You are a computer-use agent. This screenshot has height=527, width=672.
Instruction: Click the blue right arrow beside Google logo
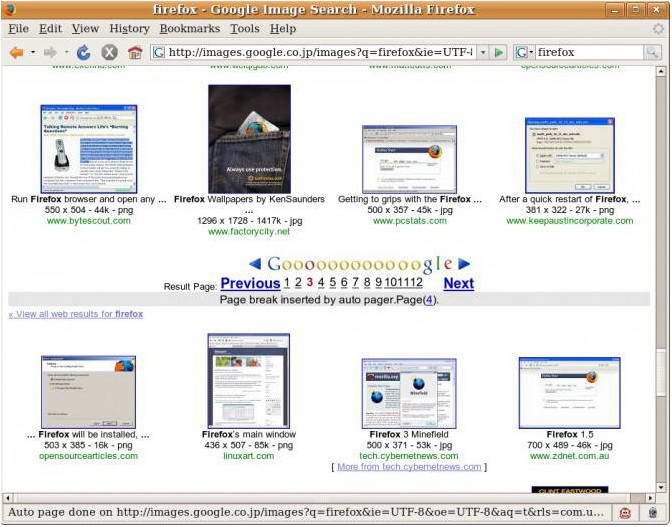464,264
